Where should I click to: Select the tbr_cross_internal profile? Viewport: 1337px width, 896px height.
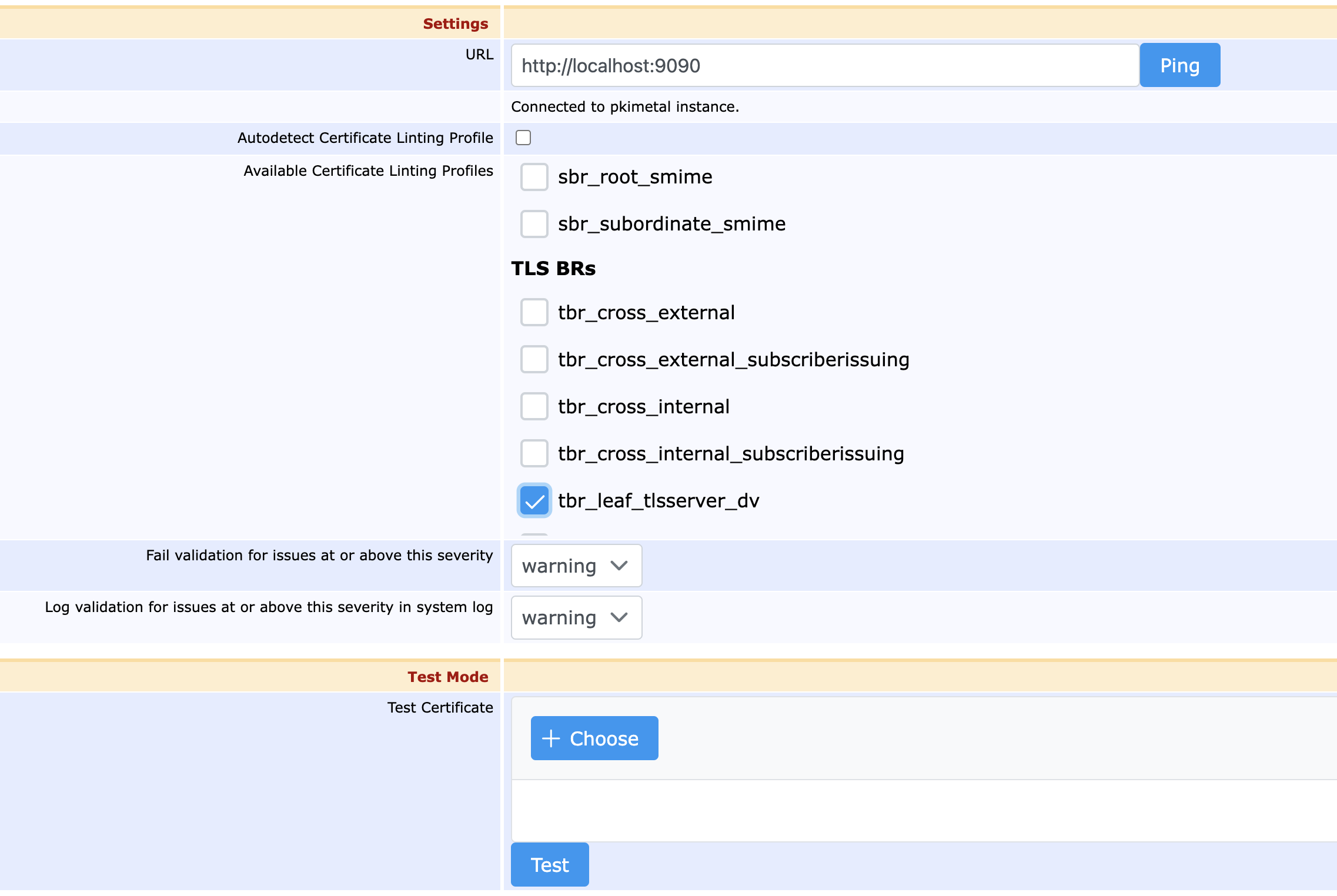[534, 406]
